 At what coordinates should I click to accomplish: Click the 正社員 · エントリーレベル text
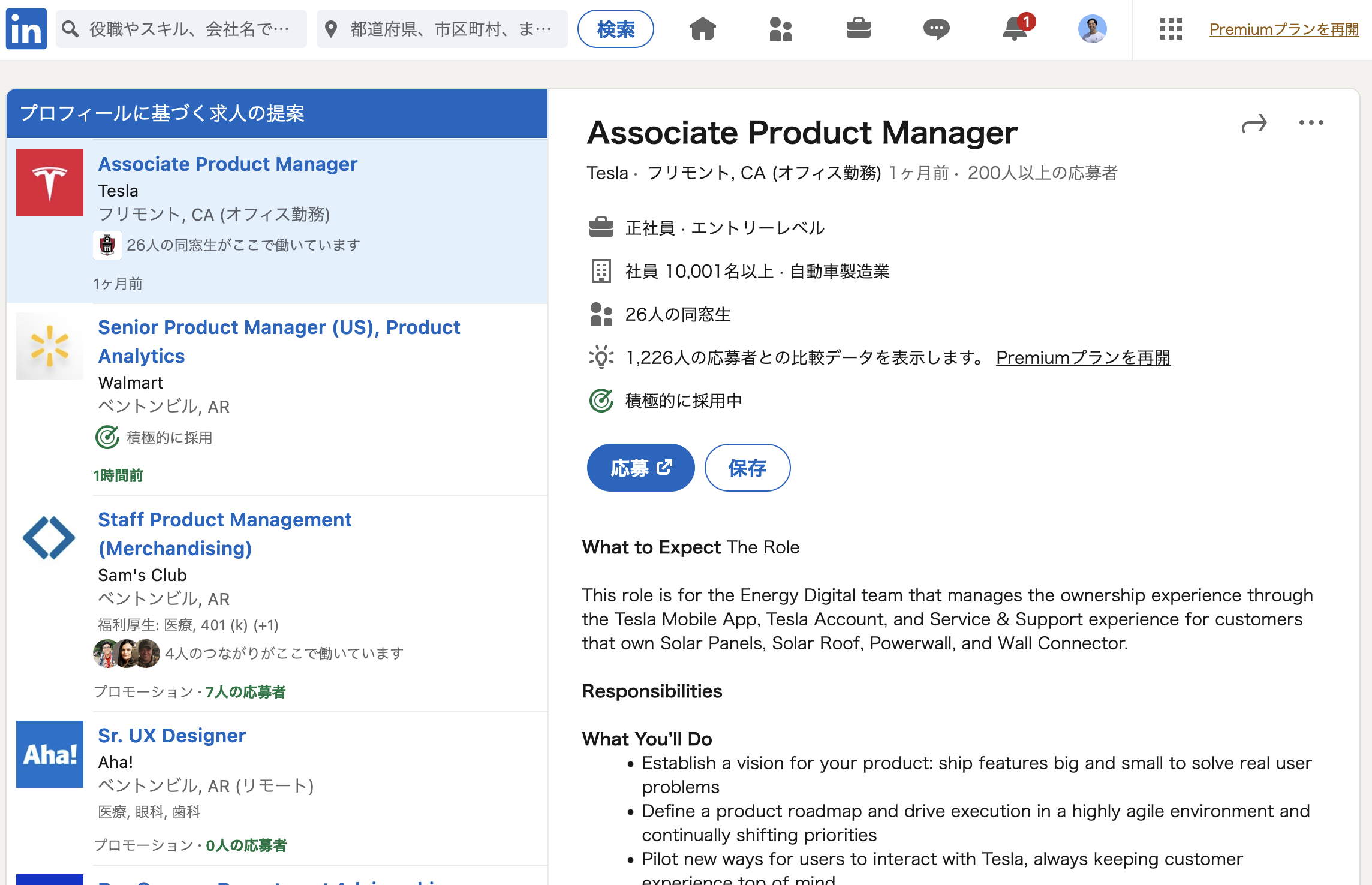pyautogui.click(x=725, y=228)
